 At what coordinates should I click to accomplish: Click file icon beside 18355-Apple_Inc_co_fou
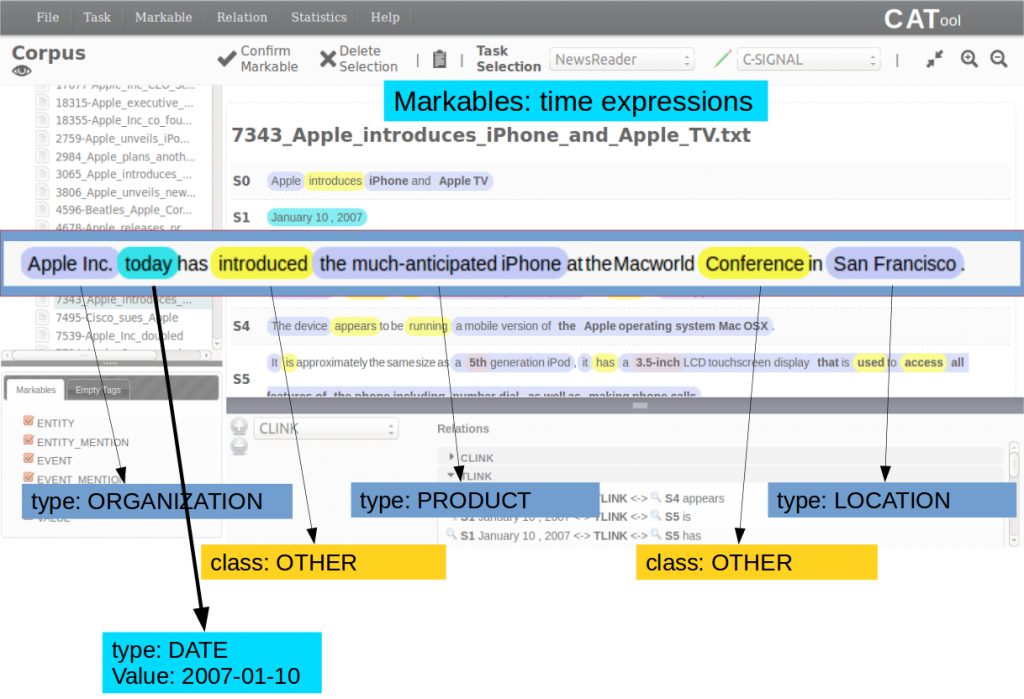tap(42, 120)
